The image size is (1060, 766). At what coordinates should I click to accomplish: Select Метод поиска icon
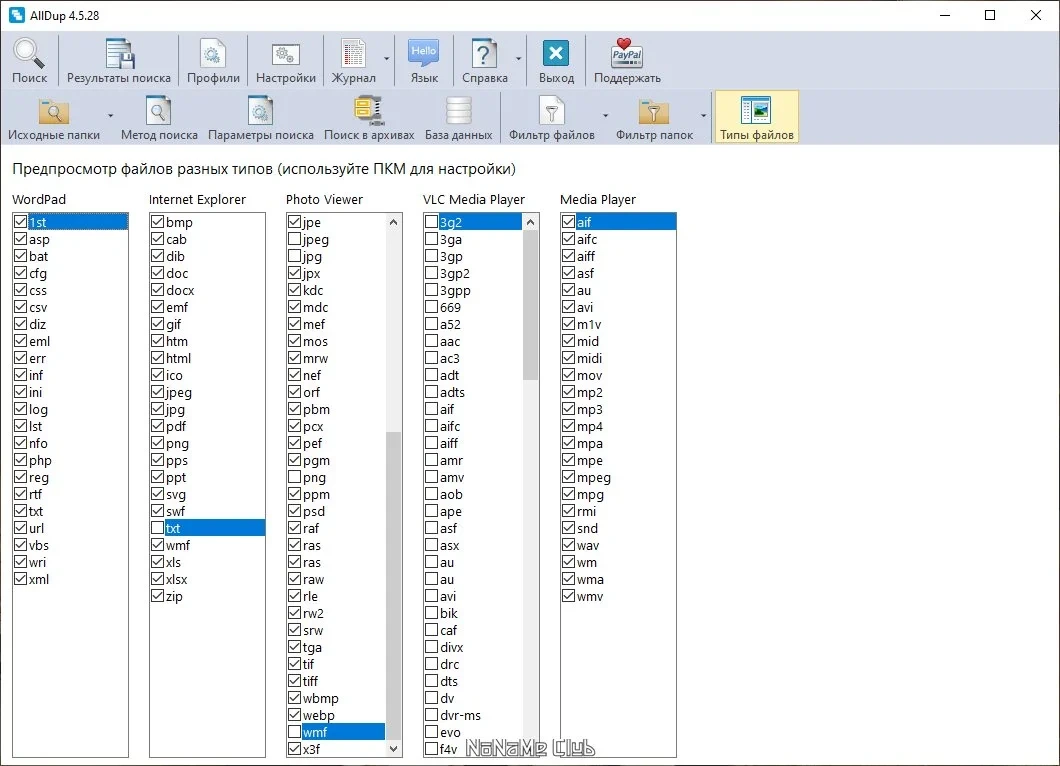coord(159,118)
